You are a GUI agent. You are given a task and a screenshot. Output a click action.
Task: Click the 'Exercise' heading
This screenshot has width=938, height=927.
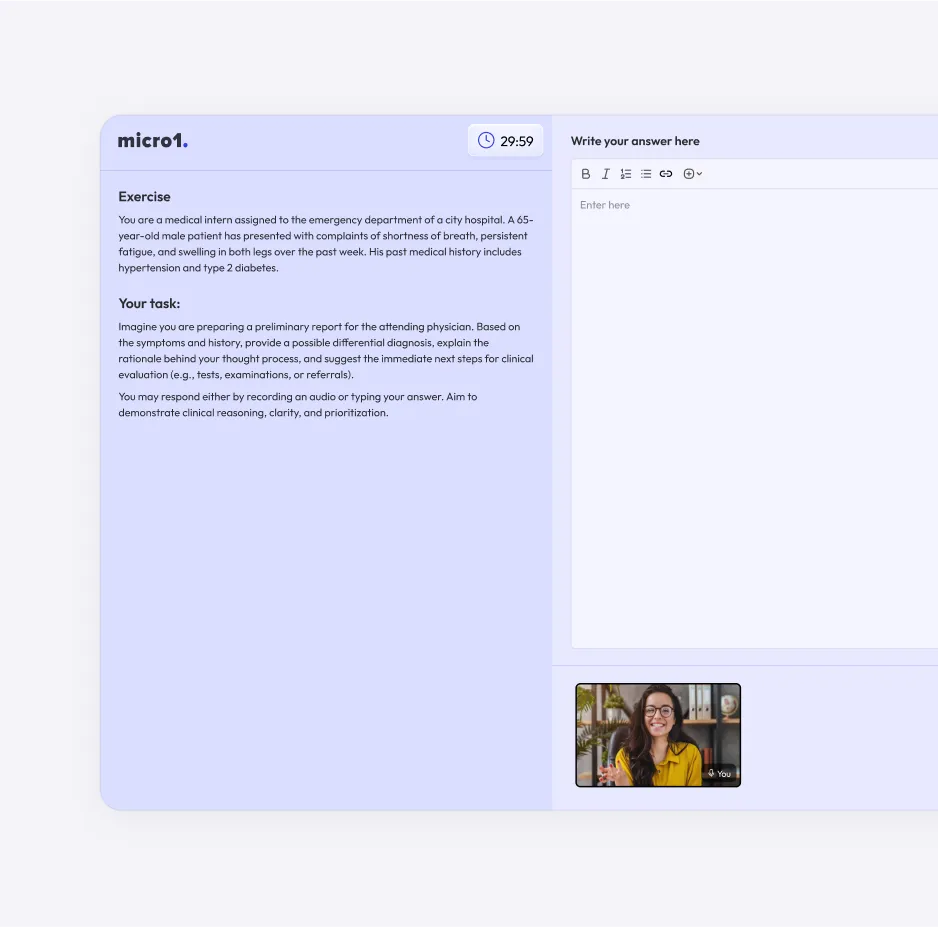click(x=144, y=197)
